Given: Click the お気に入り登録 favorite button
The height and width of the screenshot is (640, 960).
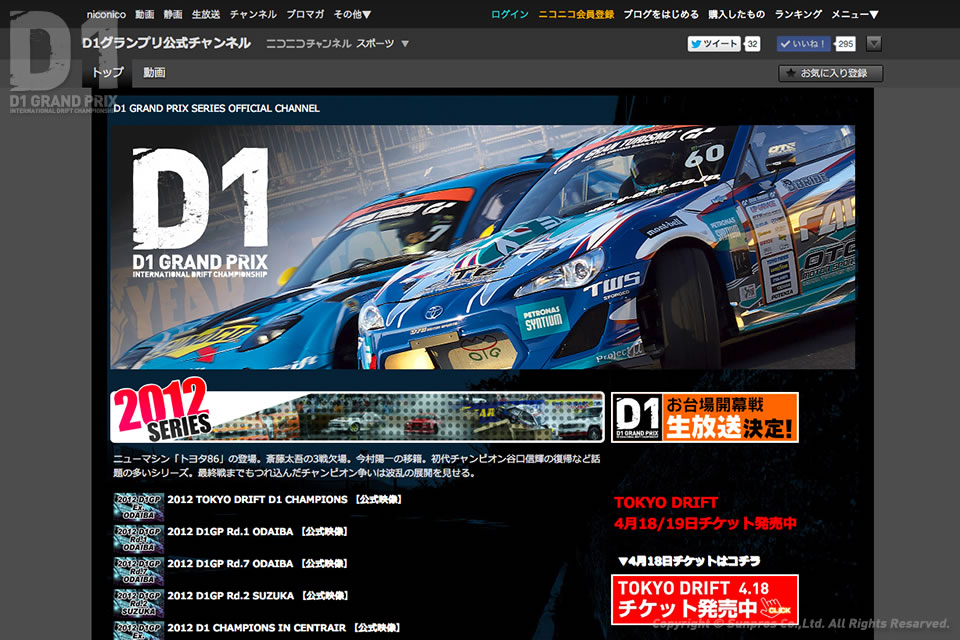Looking at the screenshot, I should (x=831, y=73).
